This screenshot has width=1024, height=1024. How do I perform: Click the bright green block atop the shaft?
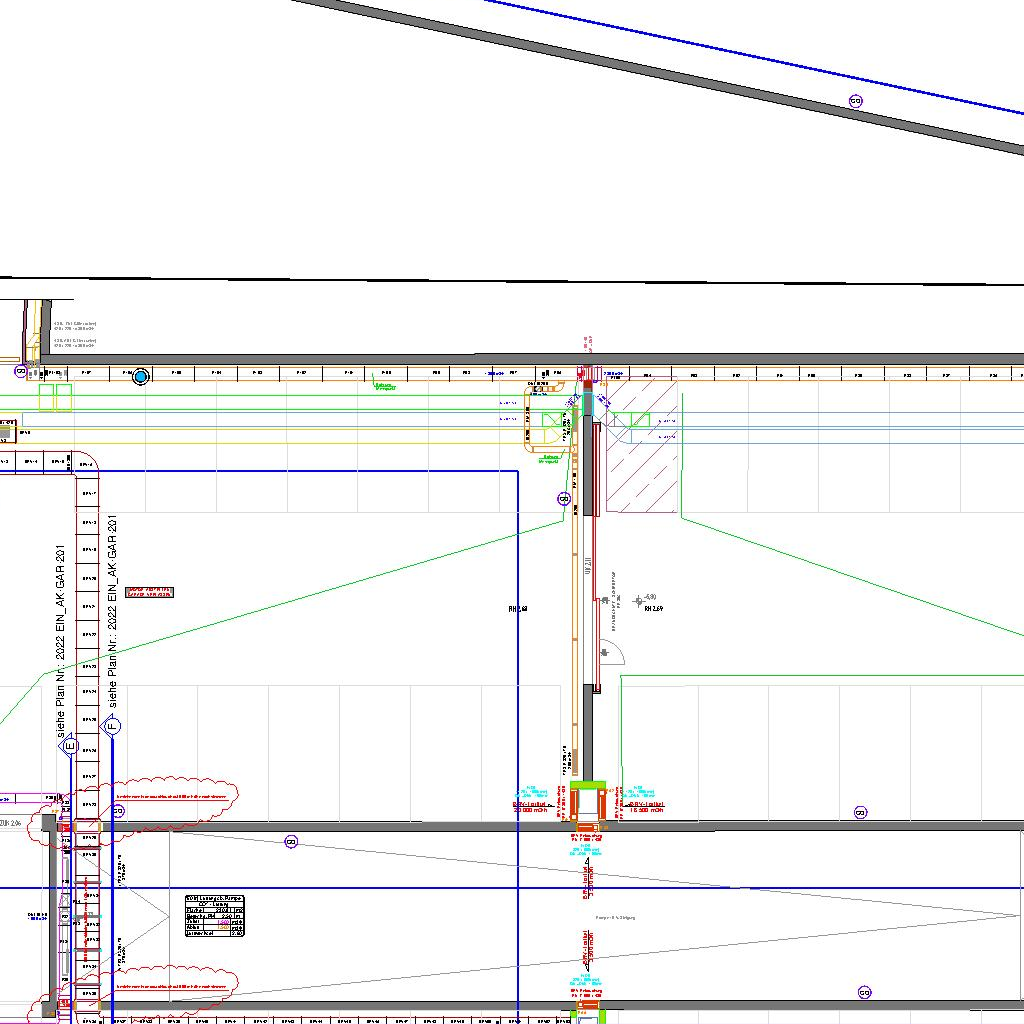(x=588, y=783)
